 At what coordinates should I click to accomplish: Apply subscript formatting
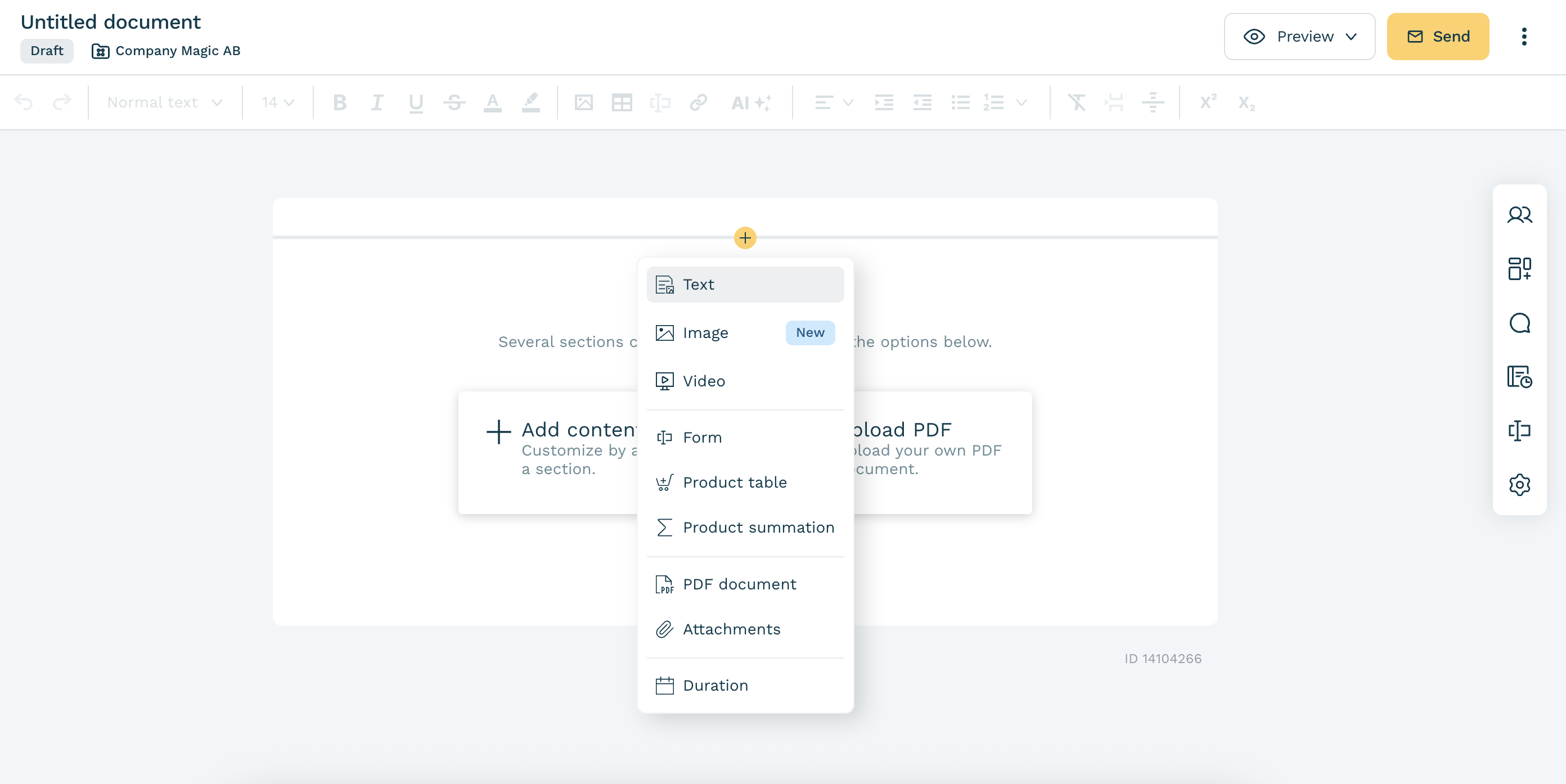[x=1246, y=103]
